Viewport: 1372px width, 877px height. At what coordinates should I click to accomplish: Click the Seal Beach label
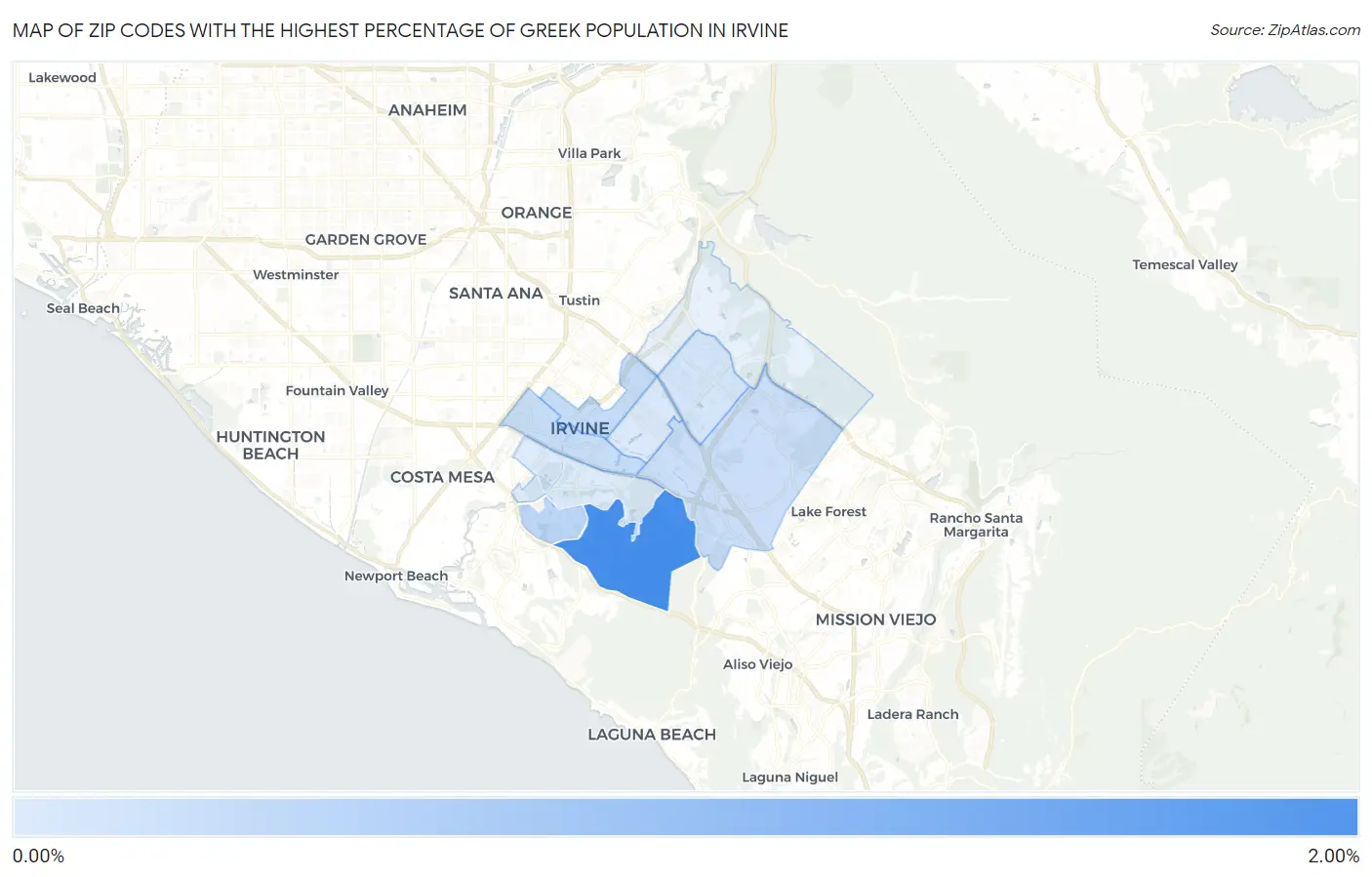(83, 308)
